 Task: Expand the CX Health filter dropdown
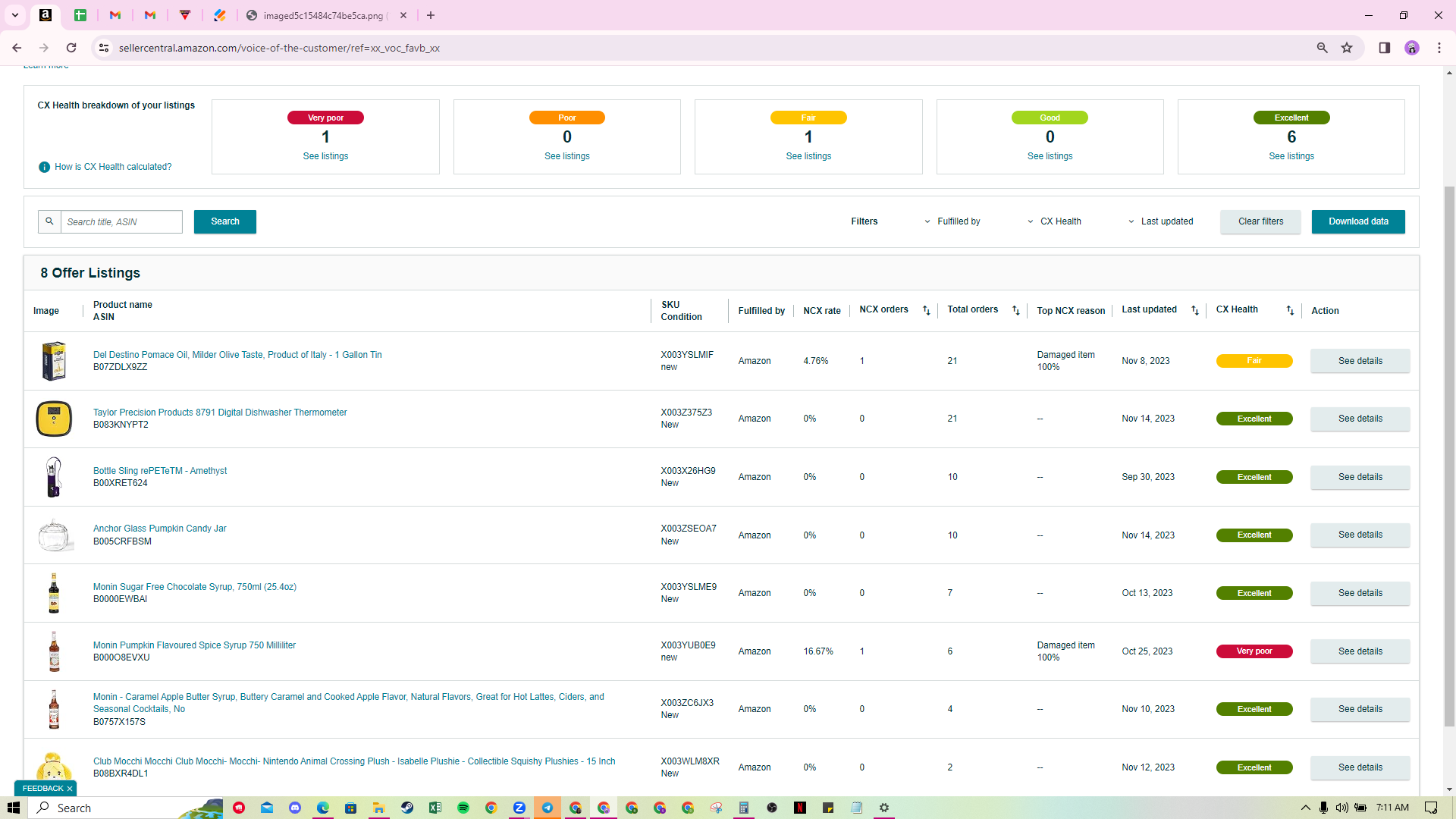(1055, 221)
